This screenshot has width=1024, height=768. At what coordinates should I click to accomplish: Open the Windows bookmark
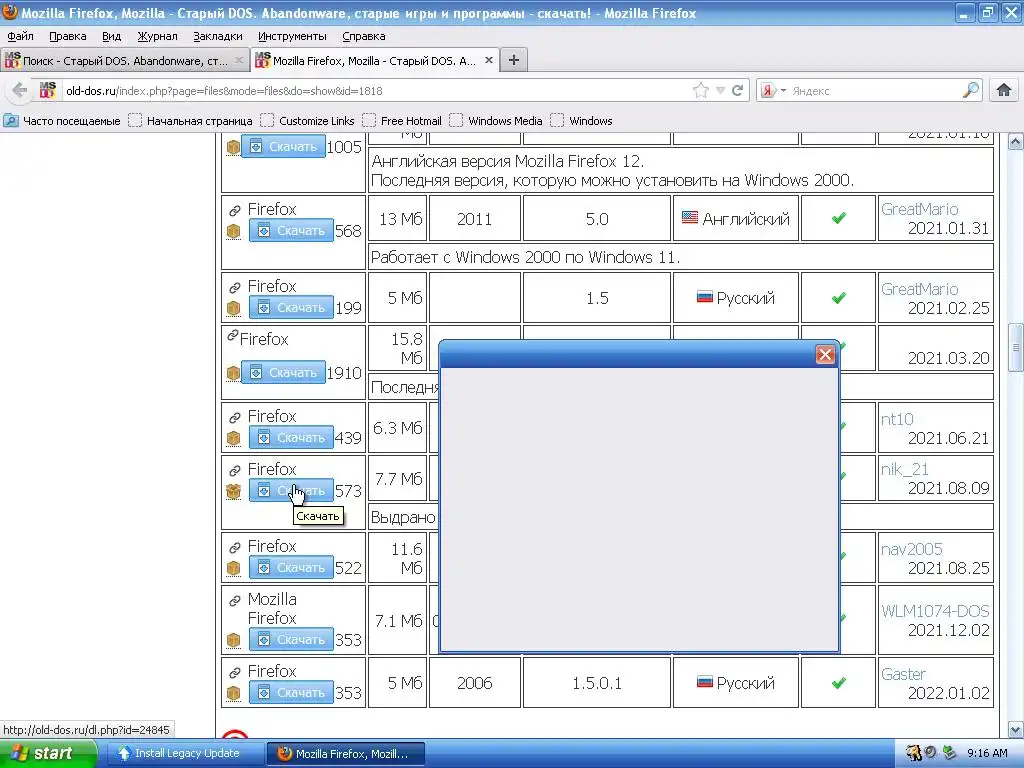[x=582, y=121]
